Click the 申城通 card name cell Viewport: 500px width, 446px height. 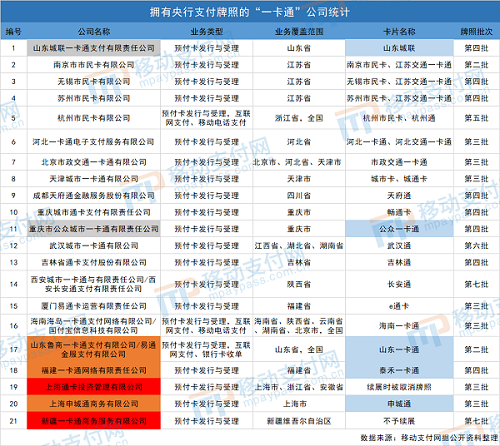coord(399,404)
